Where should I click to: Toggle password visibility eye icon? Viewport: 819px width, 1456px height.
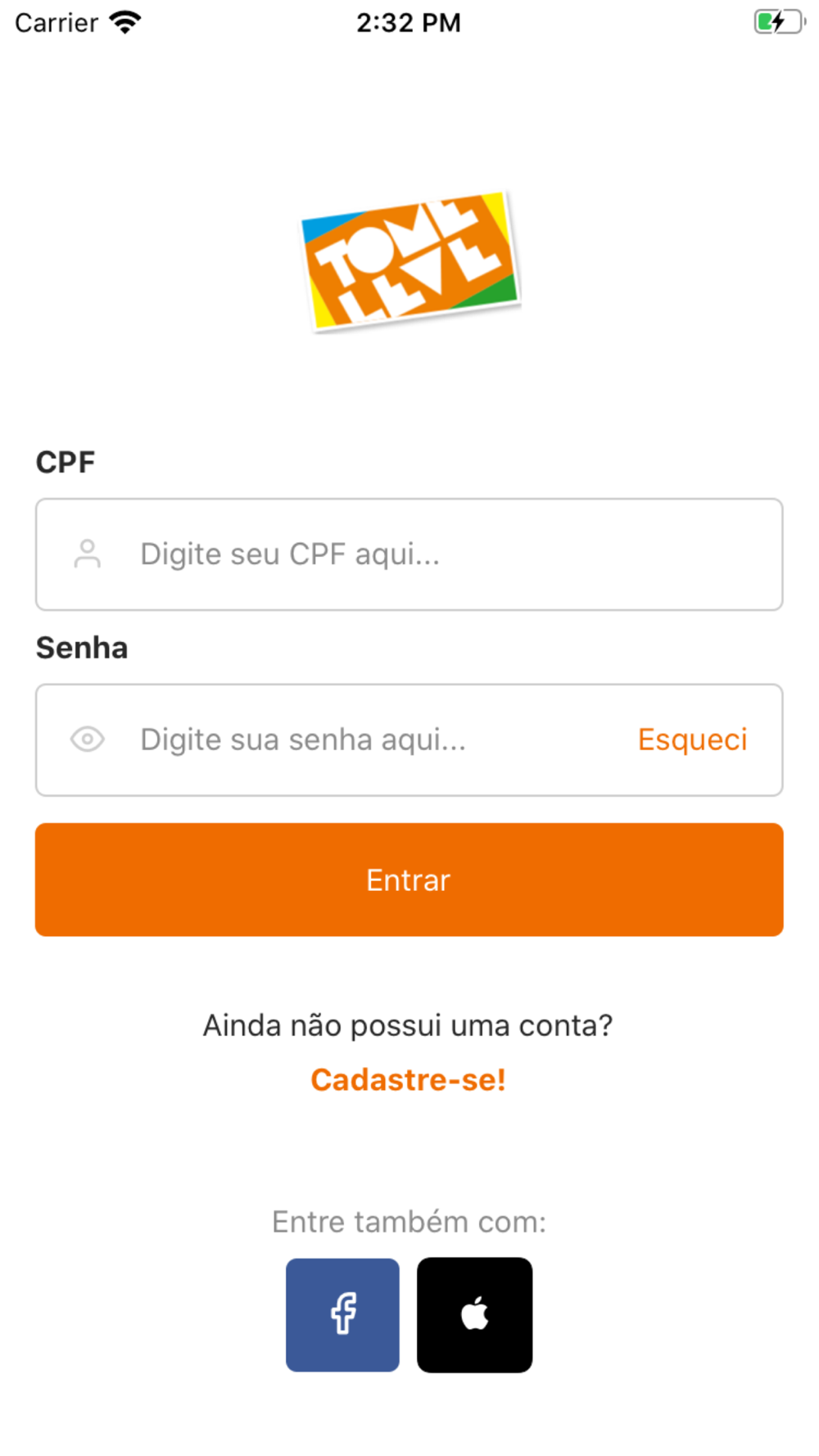[87, 739]
